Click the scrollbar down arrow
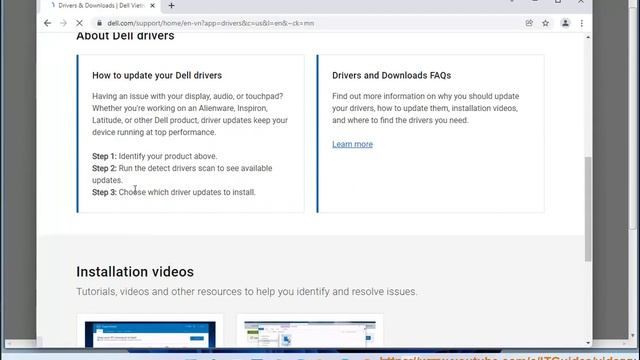The height and width of the screenshot is (360, 640). point(588,343)
